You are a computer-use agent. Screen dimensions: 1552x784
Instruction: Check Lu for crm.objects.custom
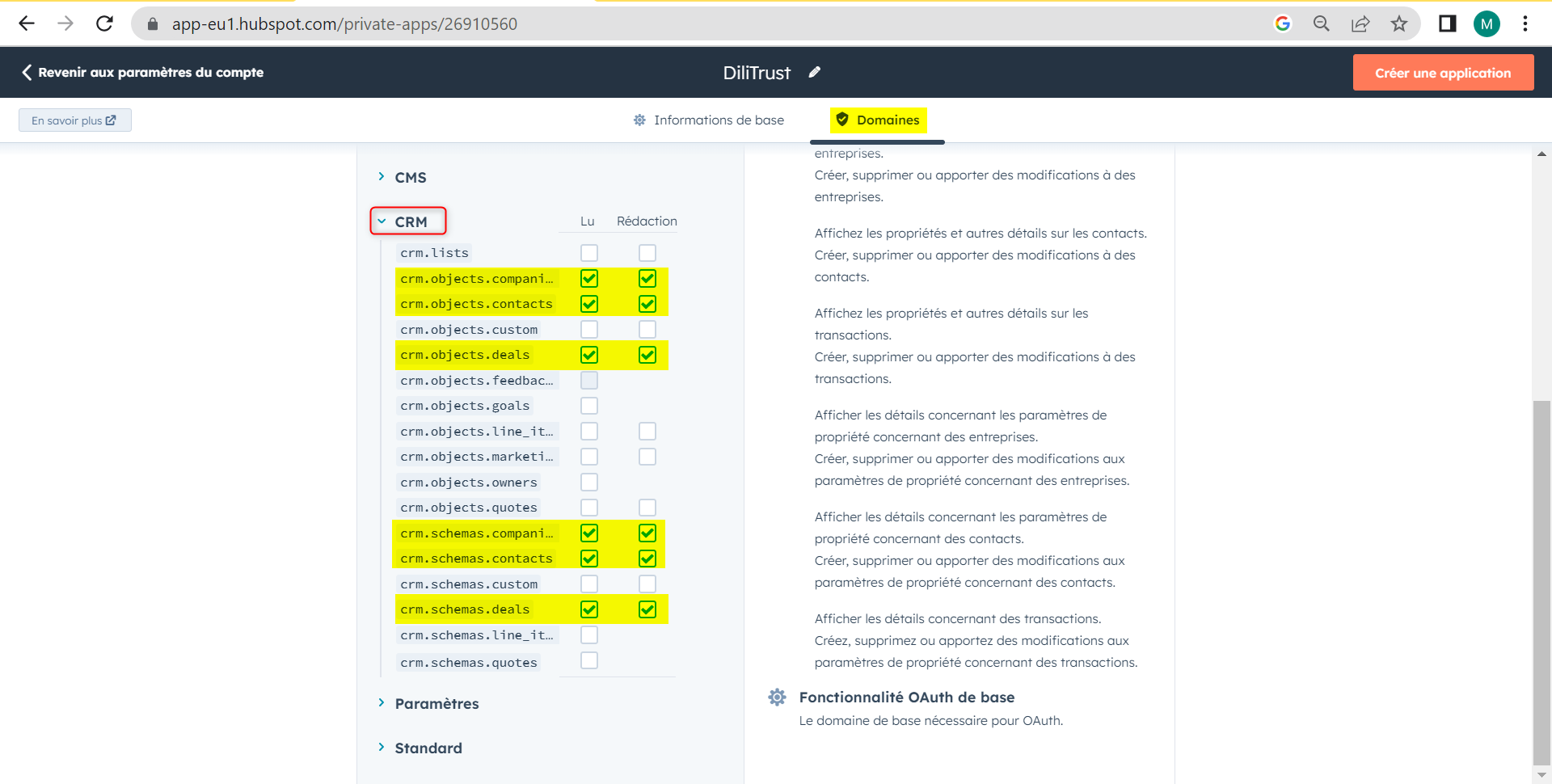pyautogui.click(x=589, y=329)
